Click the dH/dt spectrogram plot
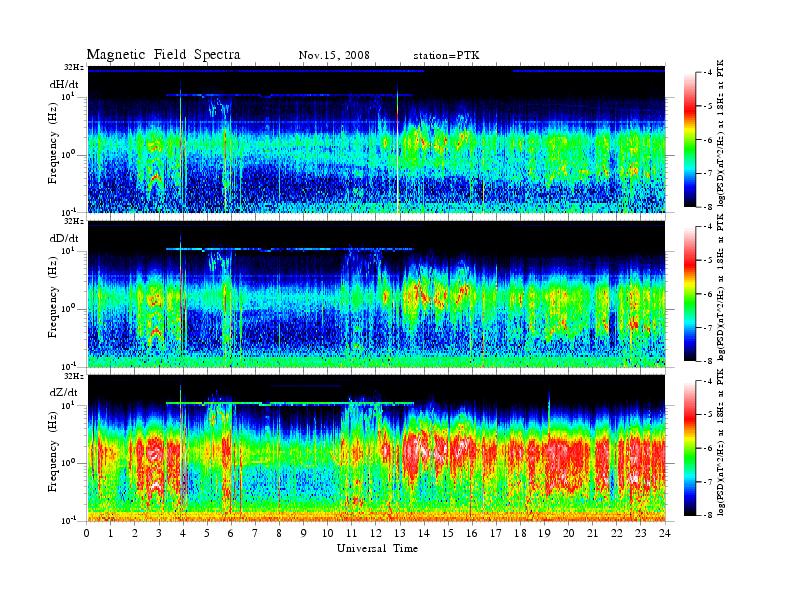The height and width of the screenshot is (612, 792). (x=376, y=139)
